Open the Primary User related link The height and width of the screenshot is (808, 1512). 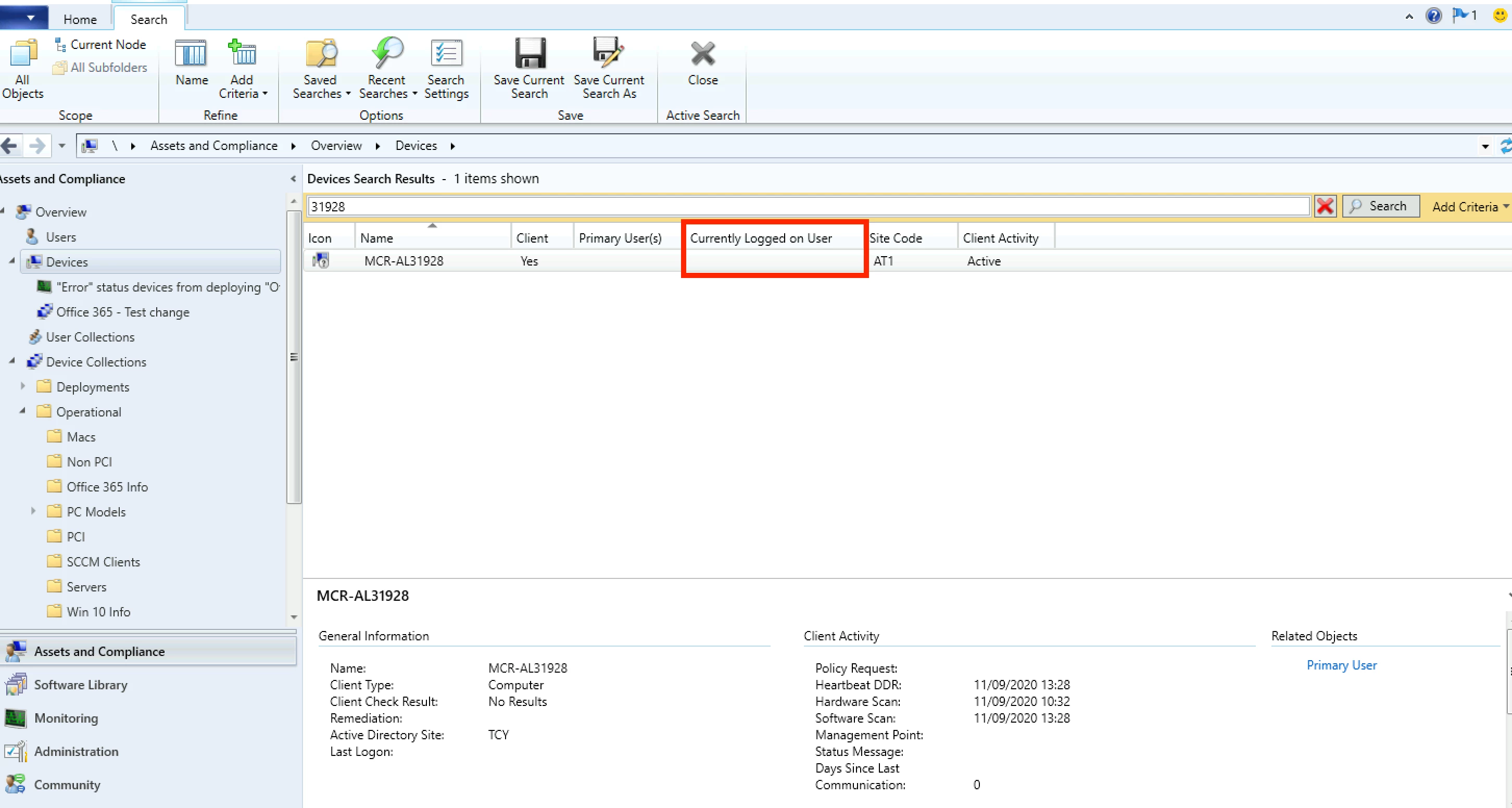tap(1341, 665)
